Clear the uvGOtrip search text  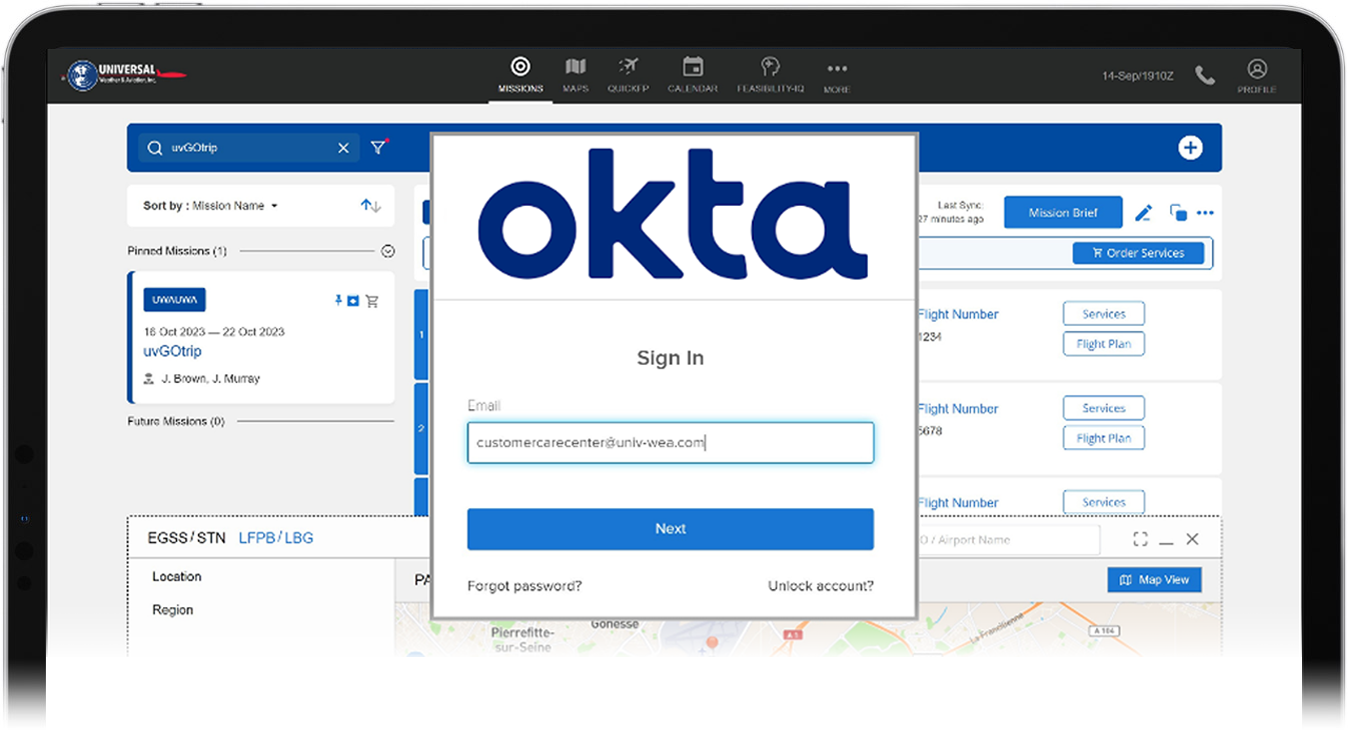pyautogui.click(x=343, y=148)
